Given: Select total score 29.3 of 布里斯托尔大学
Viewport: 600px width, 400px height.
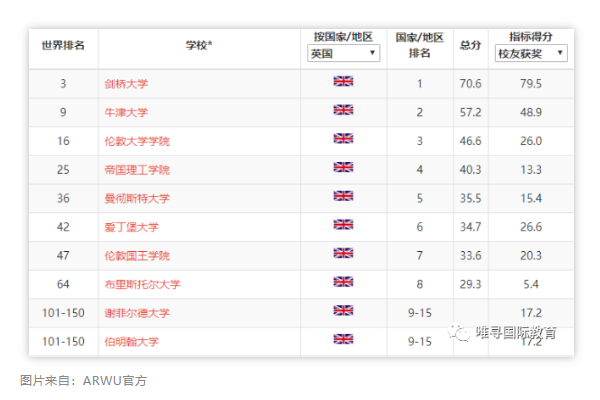Looking at the screenshot, I should coord(470,284).
